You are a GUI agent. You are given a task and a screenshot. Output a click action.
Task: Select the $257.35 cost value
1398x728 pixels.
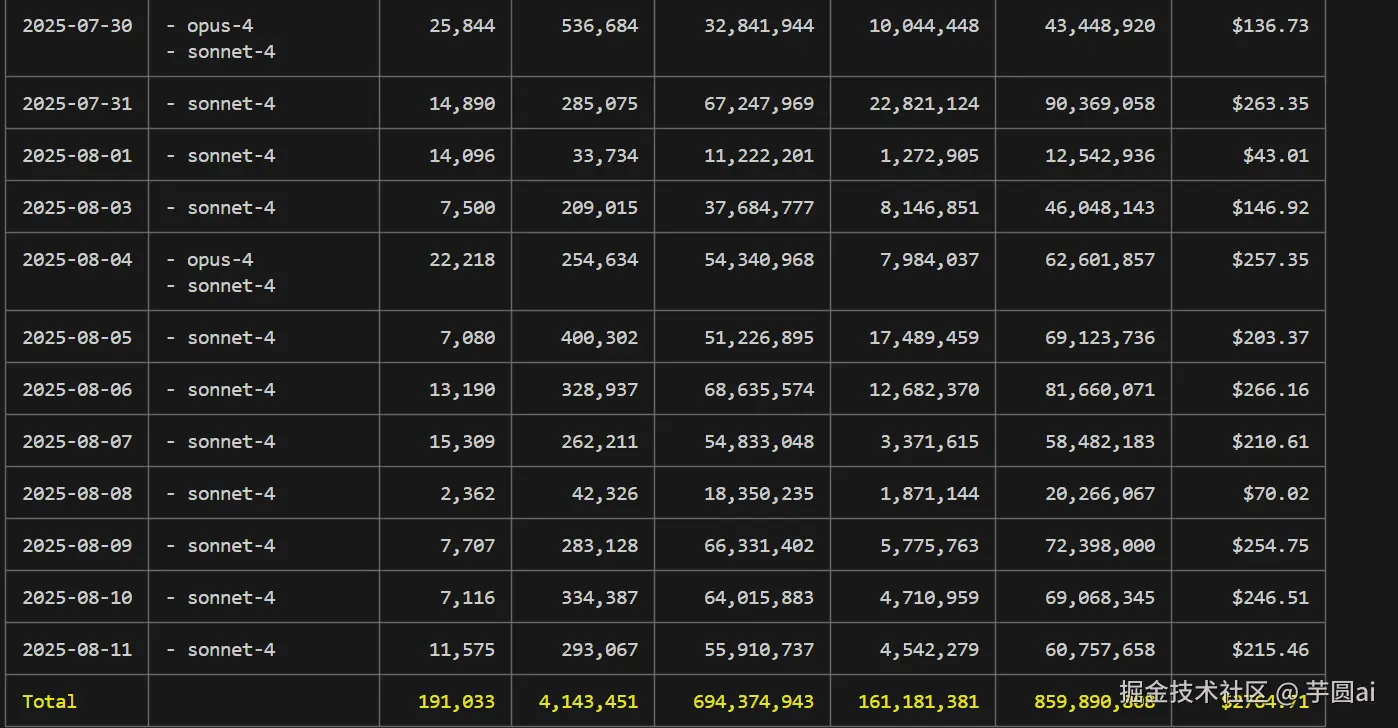click(x=1270, y=260)
